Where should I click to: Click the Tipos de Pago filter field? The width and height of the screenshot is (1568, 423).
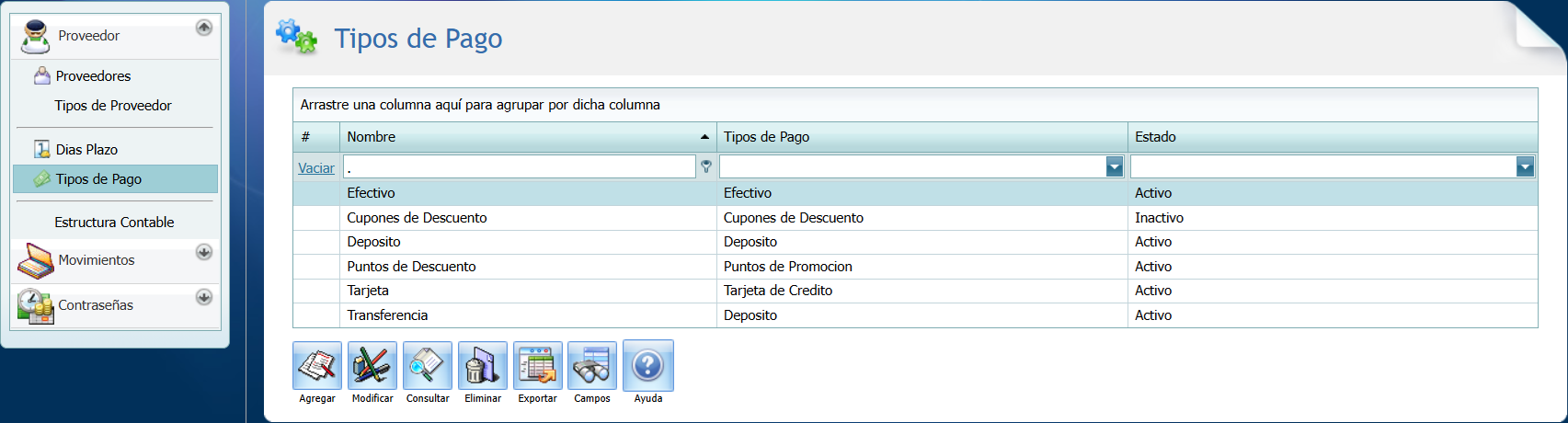(x=912, y=166)
